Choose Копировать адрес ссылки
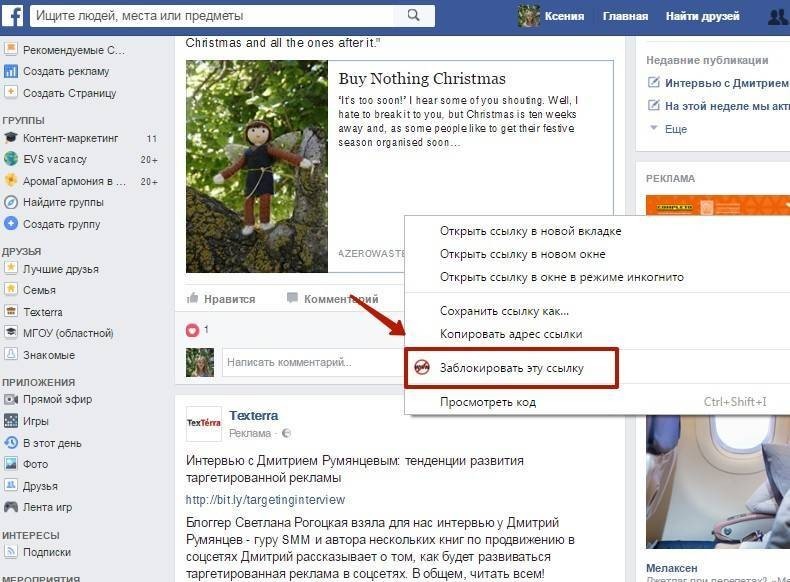Screen dimensions: 790x582 (511, 334)
